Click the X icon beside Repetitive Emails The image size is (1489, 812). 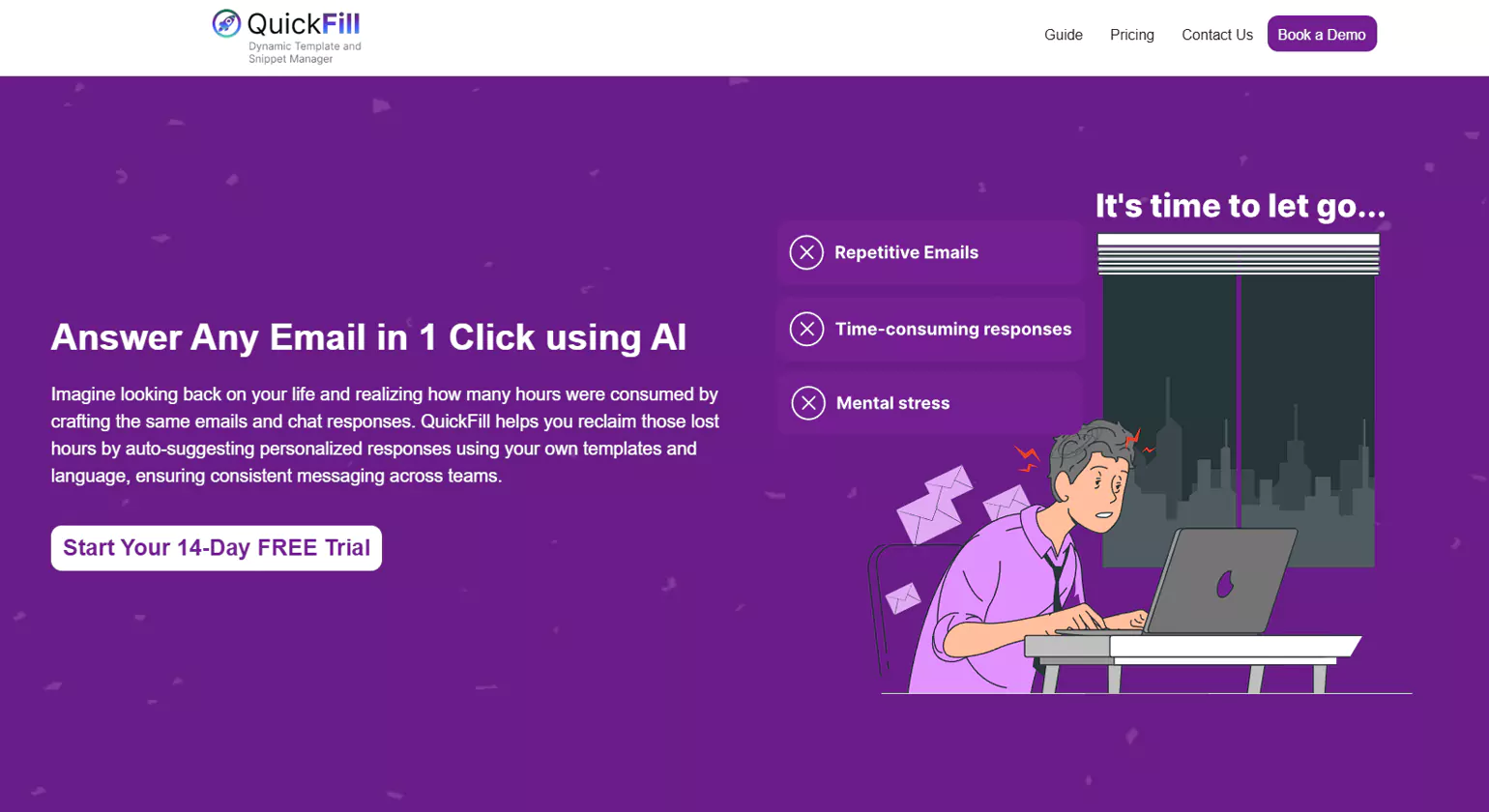click(x=806, y=252)
